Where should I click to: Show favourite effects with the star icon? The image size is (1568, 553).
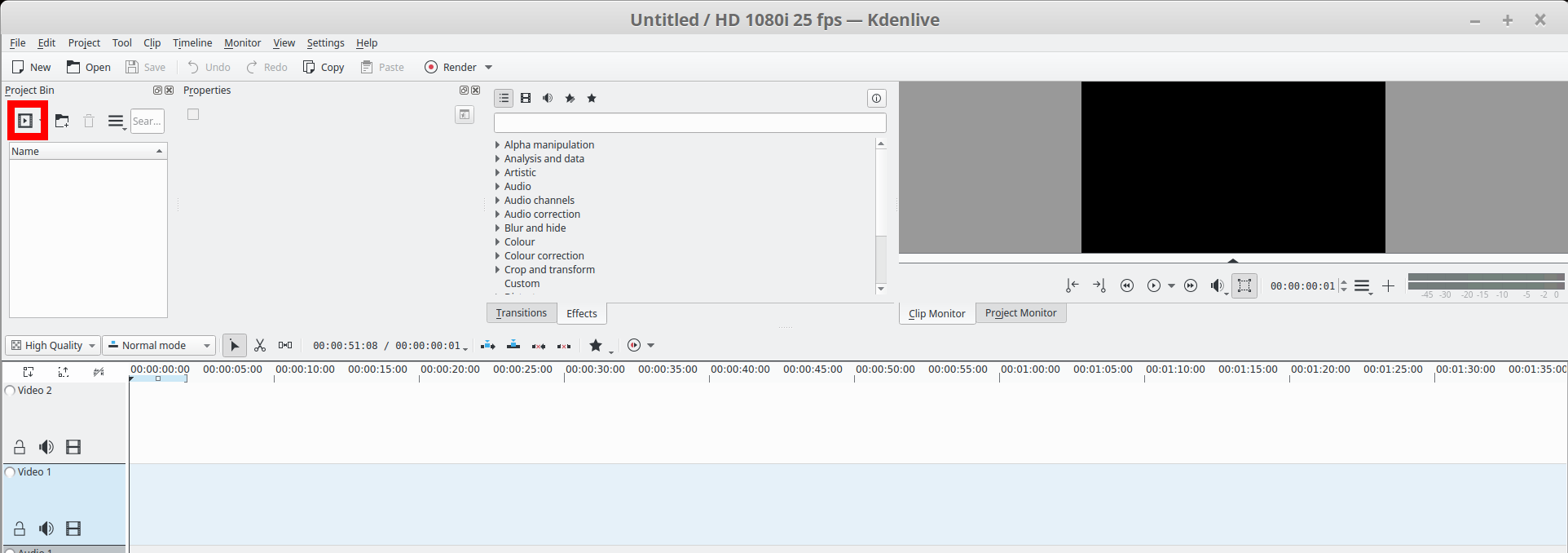coord(592,98)
